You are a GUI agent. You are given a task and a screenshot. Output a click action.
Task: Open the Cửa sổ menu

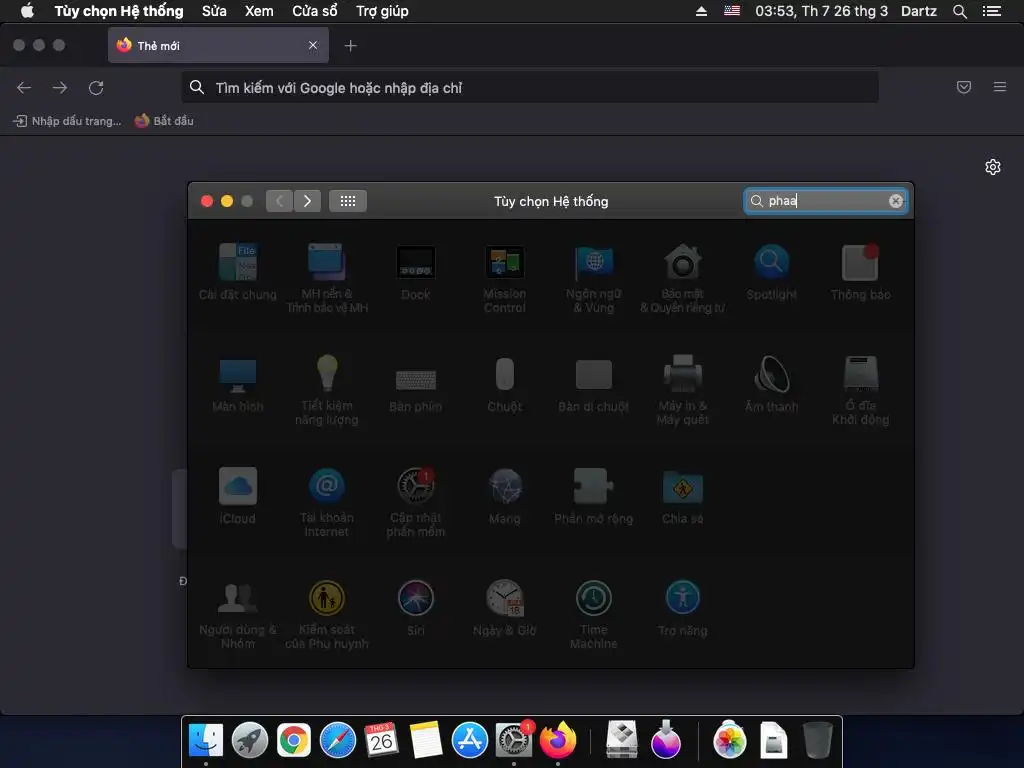click(x=315, y=11)
